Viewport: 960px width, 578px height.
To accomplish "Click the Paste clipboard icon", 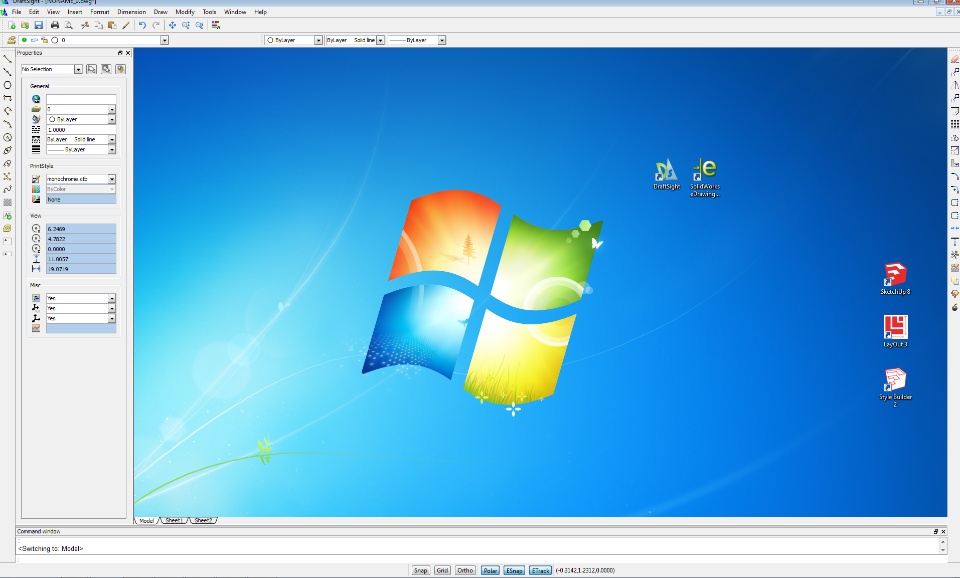I will click(112, 25).
